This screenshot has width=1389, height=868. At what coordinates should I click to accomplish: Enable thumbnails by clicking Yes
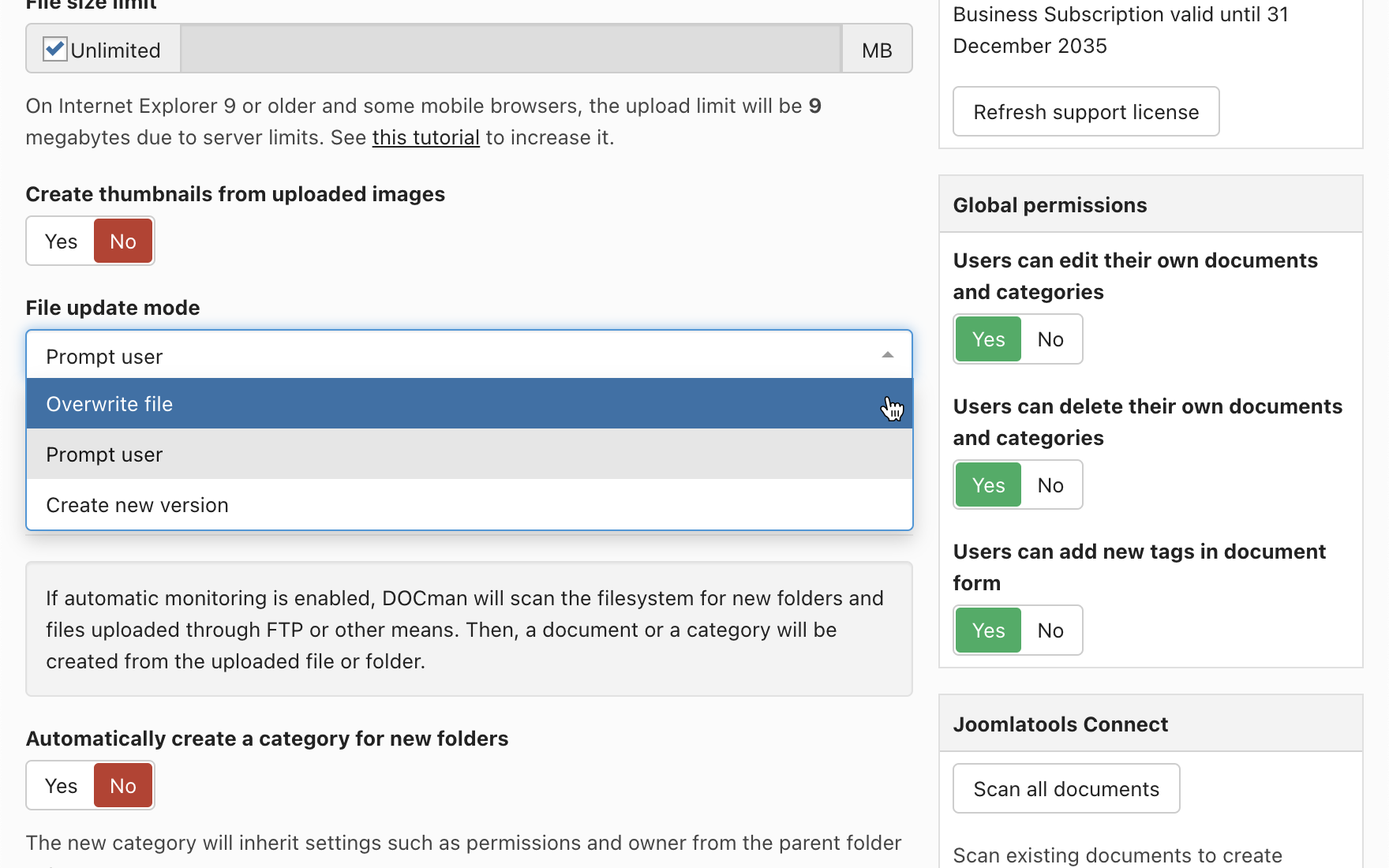61,241
